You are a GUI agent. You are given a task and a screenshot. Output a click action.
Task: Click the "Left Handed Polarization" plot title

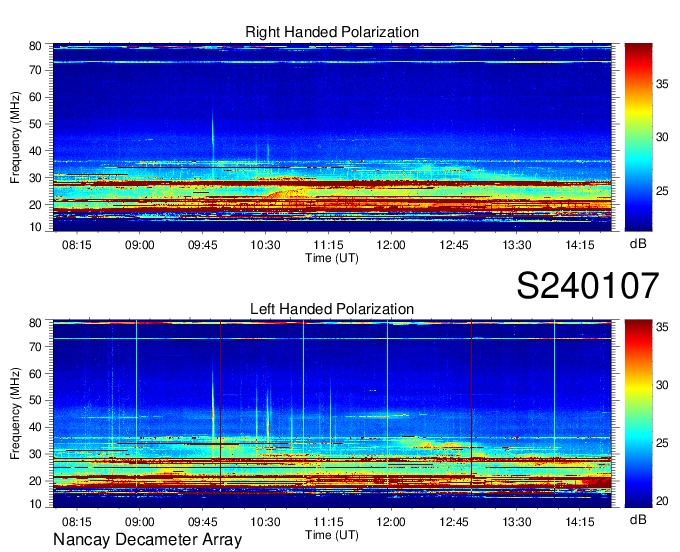332,309
